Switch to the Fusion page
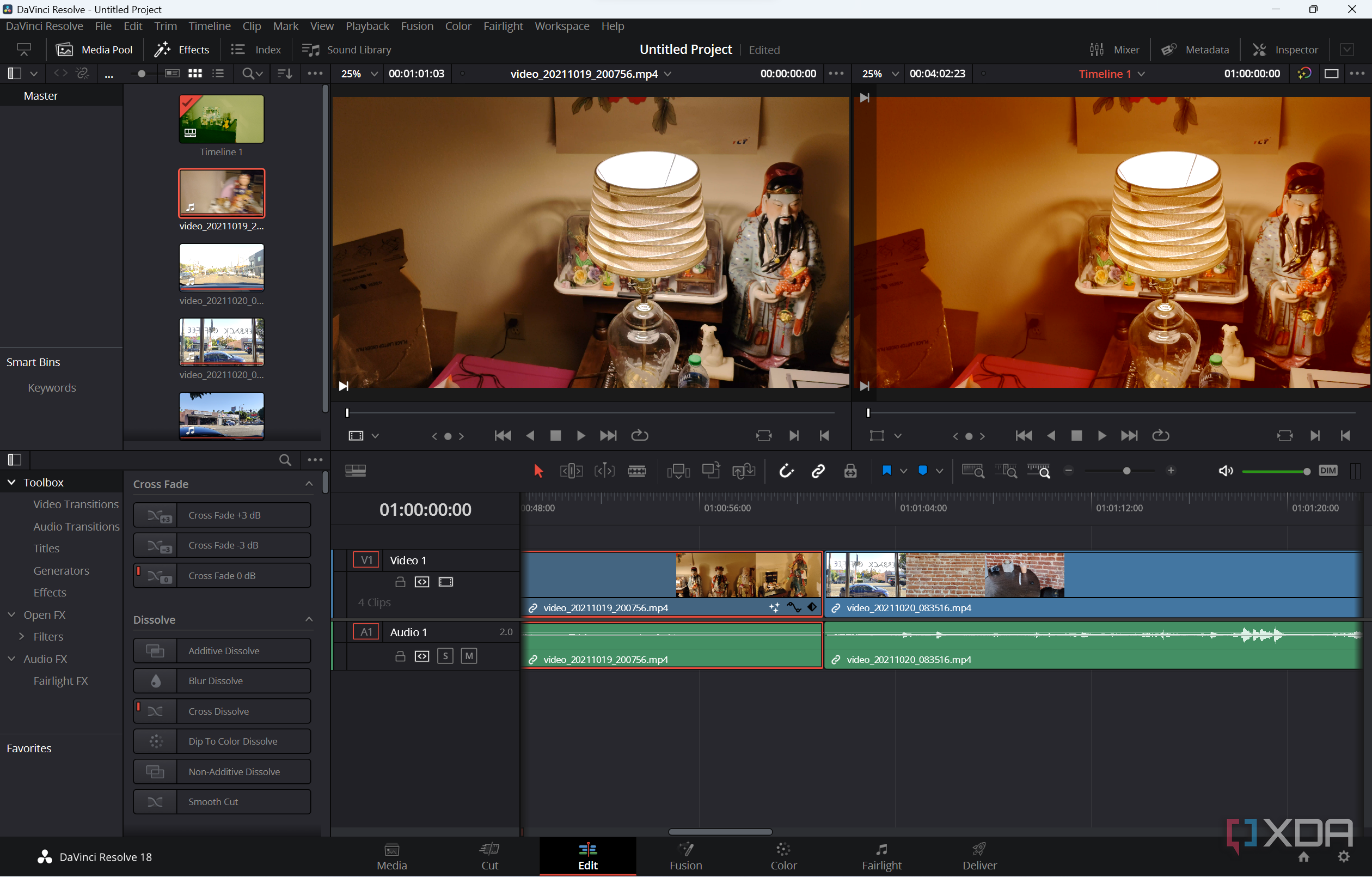 tap(685, 857)
